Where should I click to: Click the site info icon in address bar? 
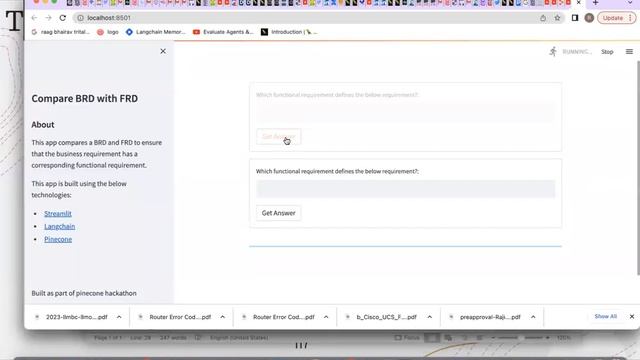coord(80,18)
